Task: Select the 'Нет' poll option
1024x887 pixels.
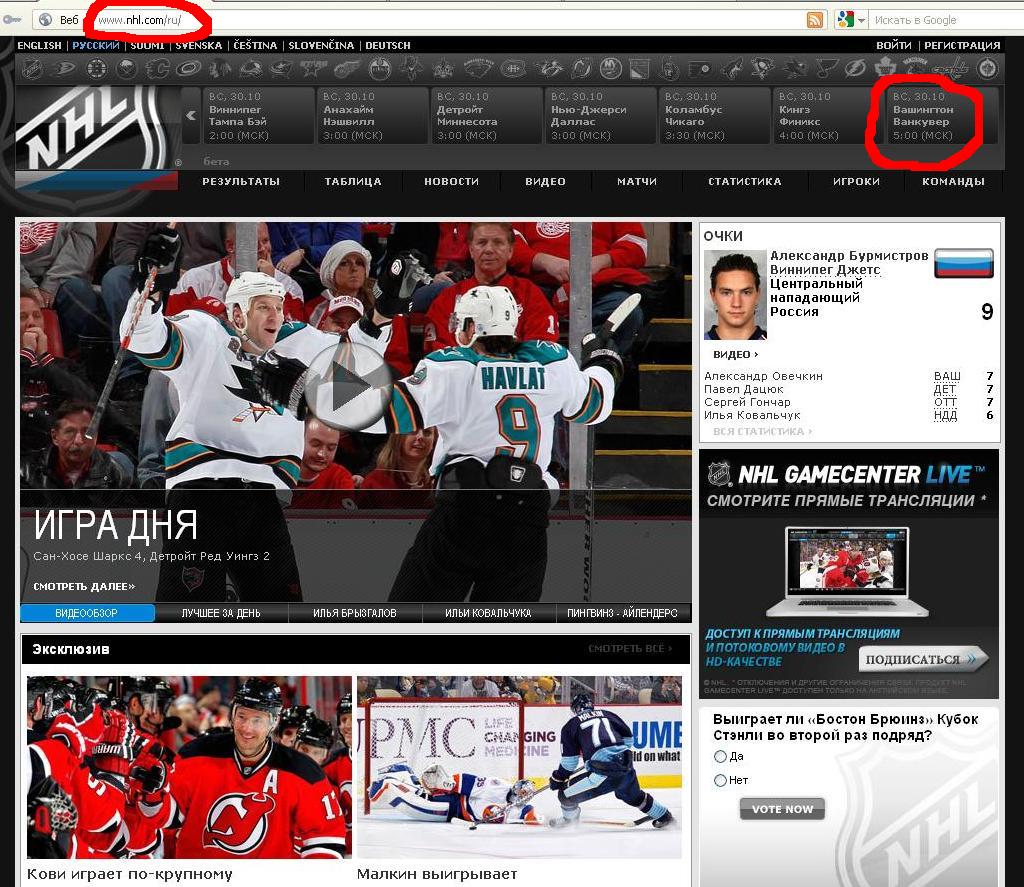Action: pyautogui.click(x=720, y=780)
